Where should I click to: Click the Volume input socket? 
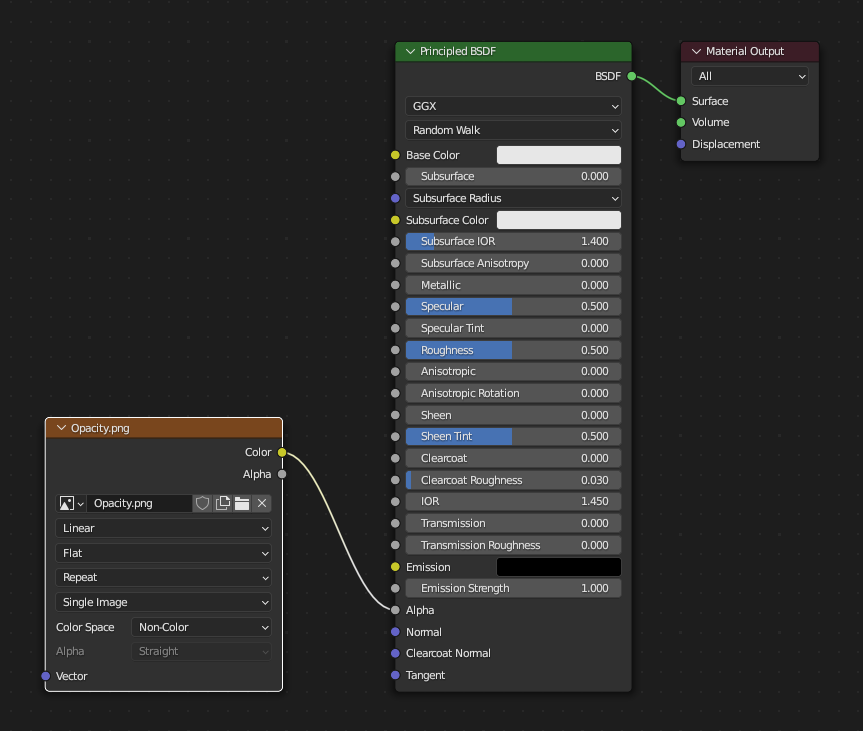pos(681,122)
